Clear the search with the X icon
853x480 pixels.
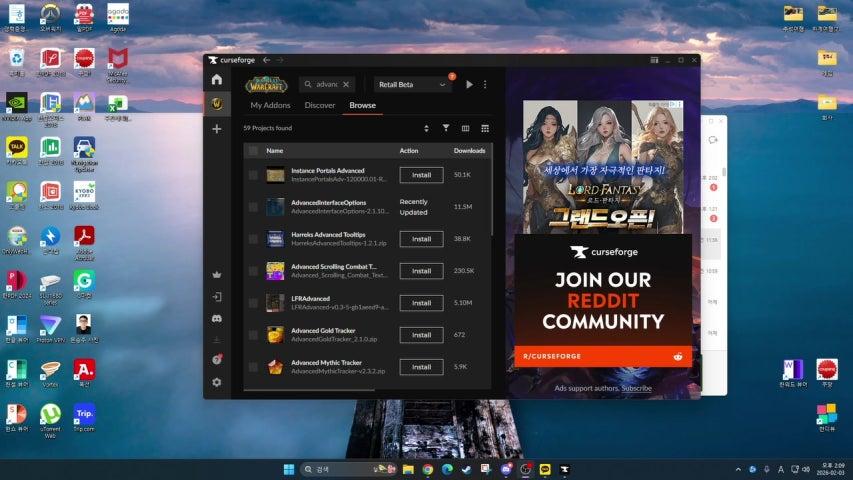[x=346, y=84]
